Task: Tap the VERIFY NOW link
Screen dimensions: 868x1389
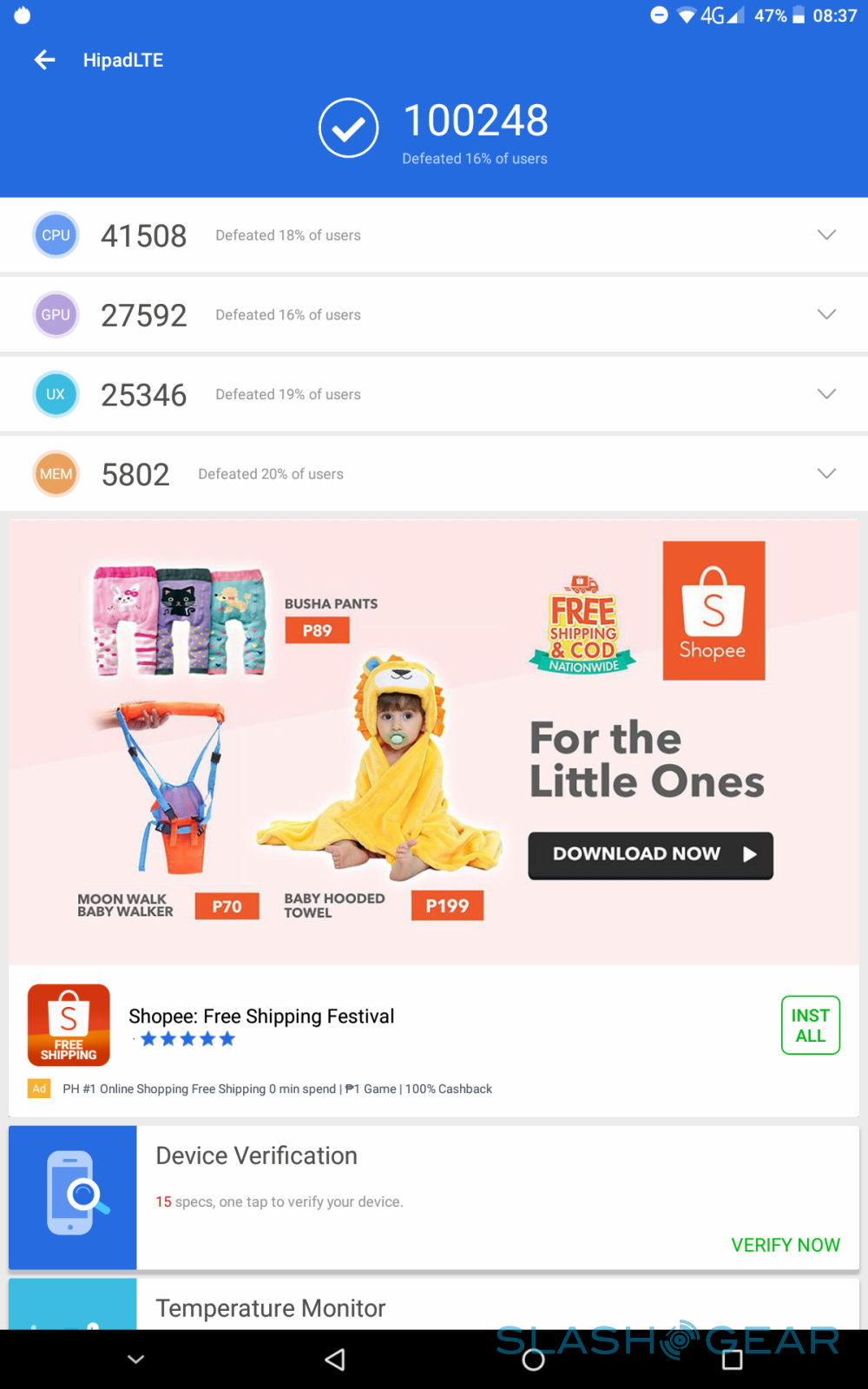Action: point(786,1245)
